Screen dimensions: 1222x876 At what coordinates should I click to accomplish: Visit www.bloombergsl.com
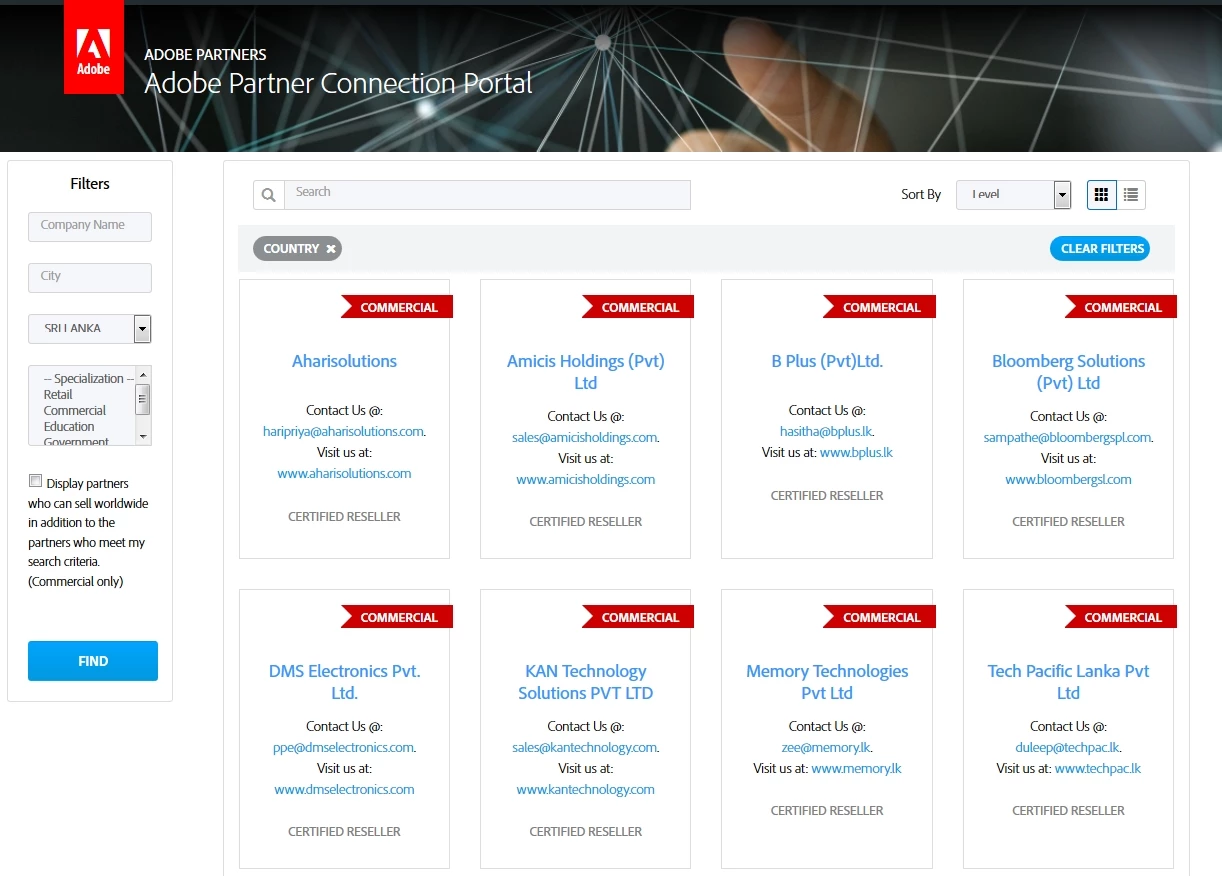(x=1068, y=479)
